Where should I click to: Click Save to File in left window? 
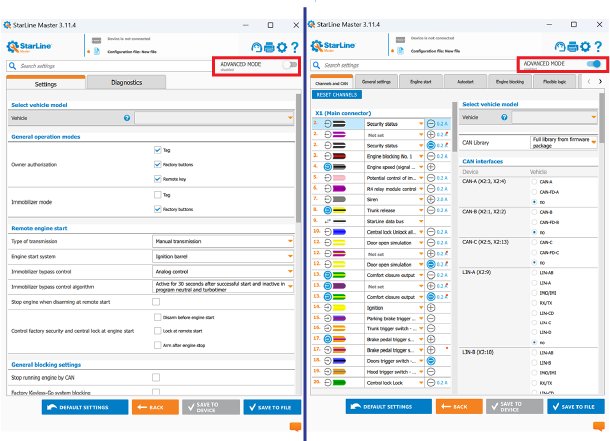click(x=272, y=407)
